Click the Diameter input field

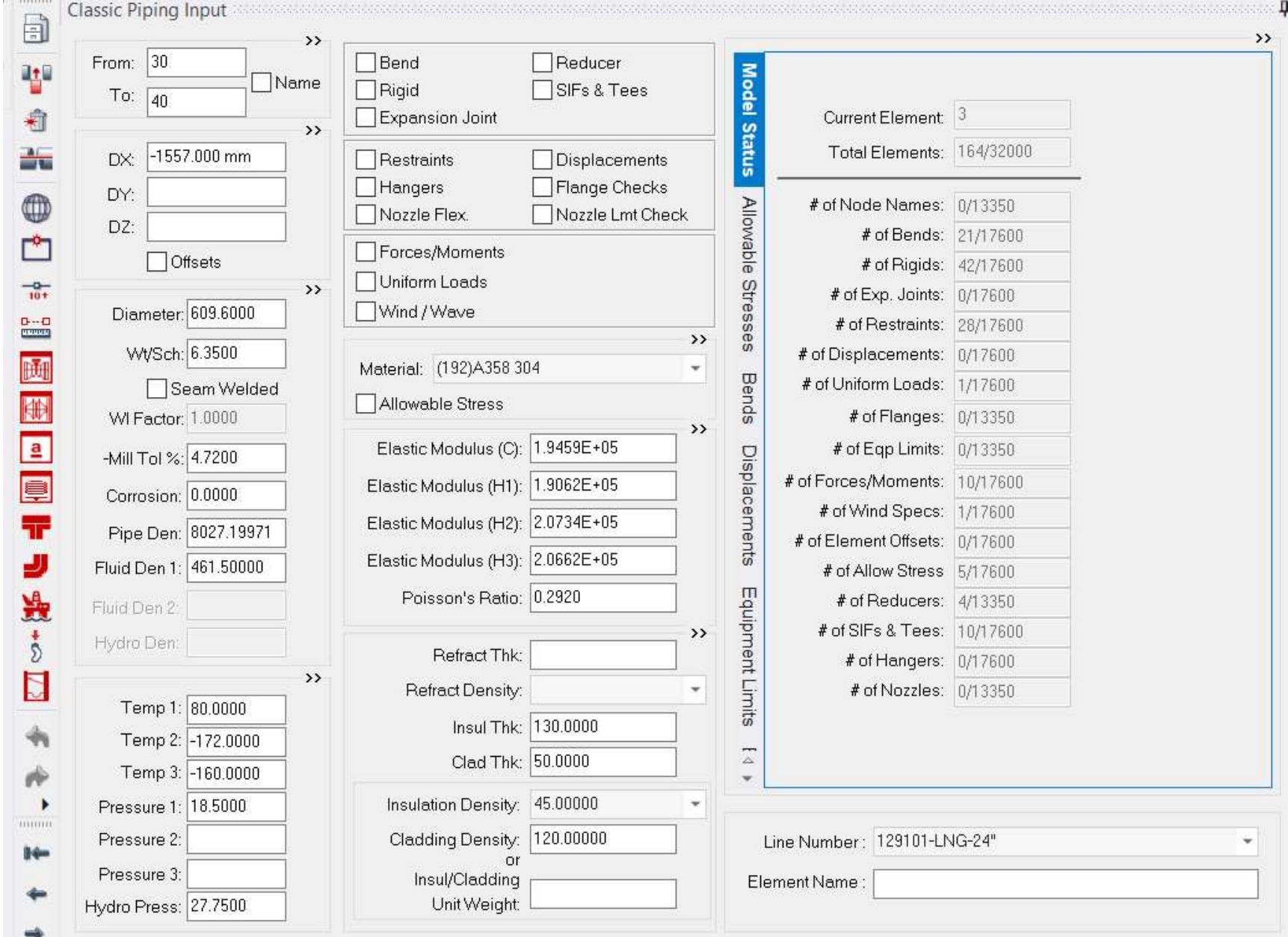click(236, 314)
